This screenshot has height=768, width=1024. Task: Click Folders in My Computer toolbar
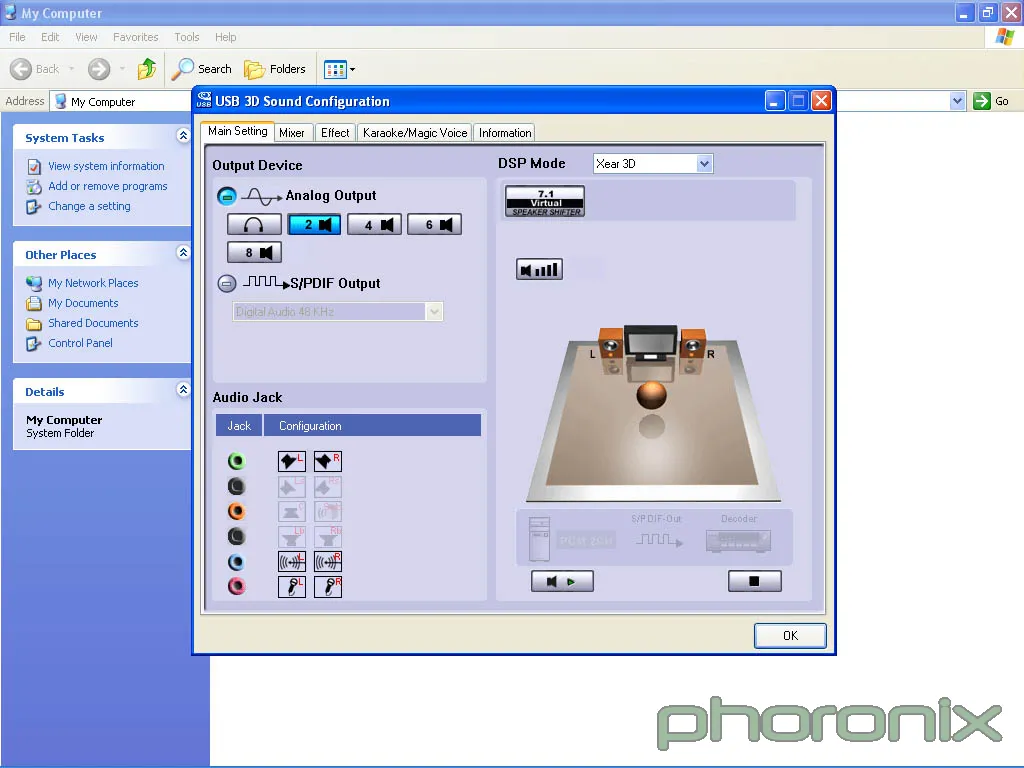click(275, 69)
